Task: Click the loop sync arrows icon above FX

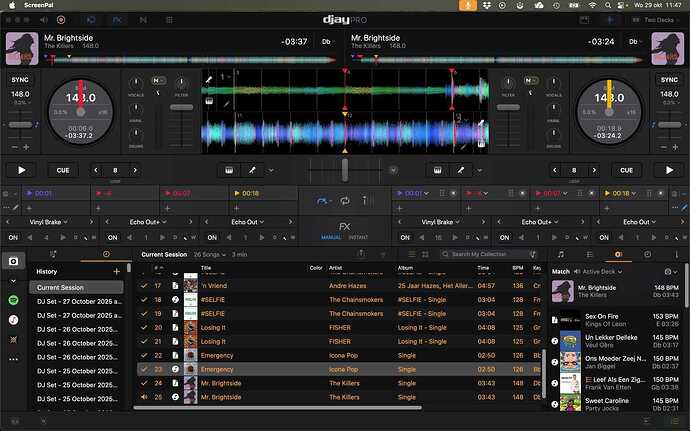Action: (345, 200)
